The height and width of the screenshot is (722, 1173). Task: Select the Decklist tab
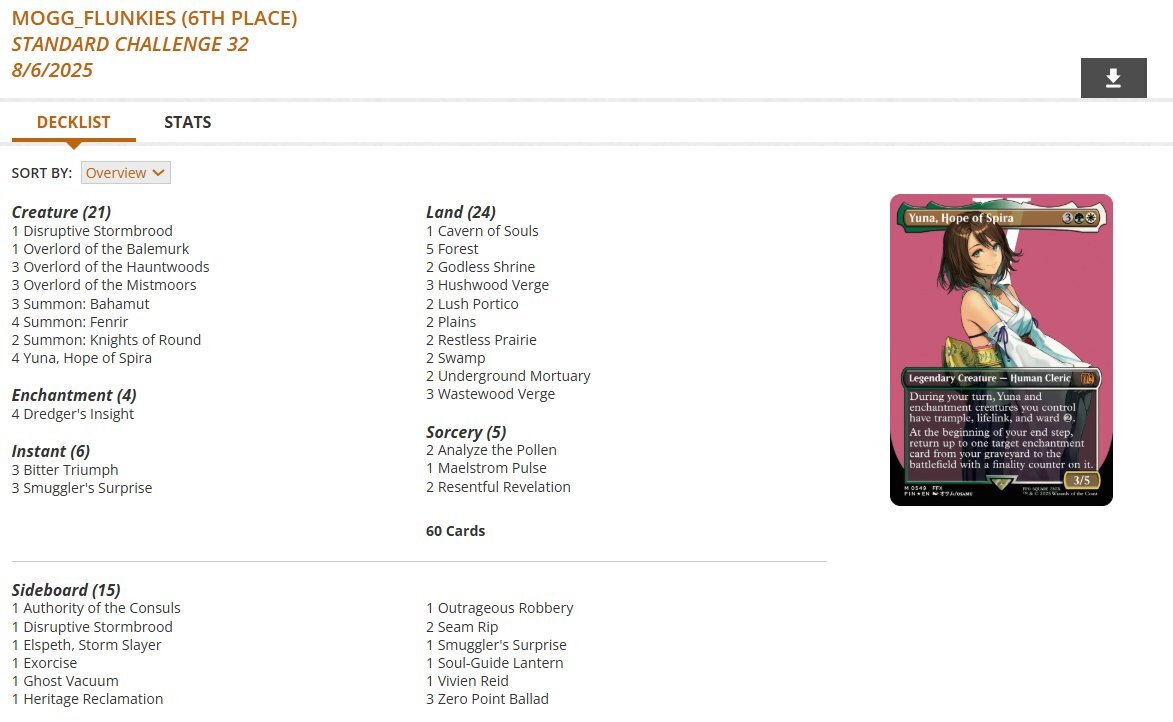(x=73, y=122)
